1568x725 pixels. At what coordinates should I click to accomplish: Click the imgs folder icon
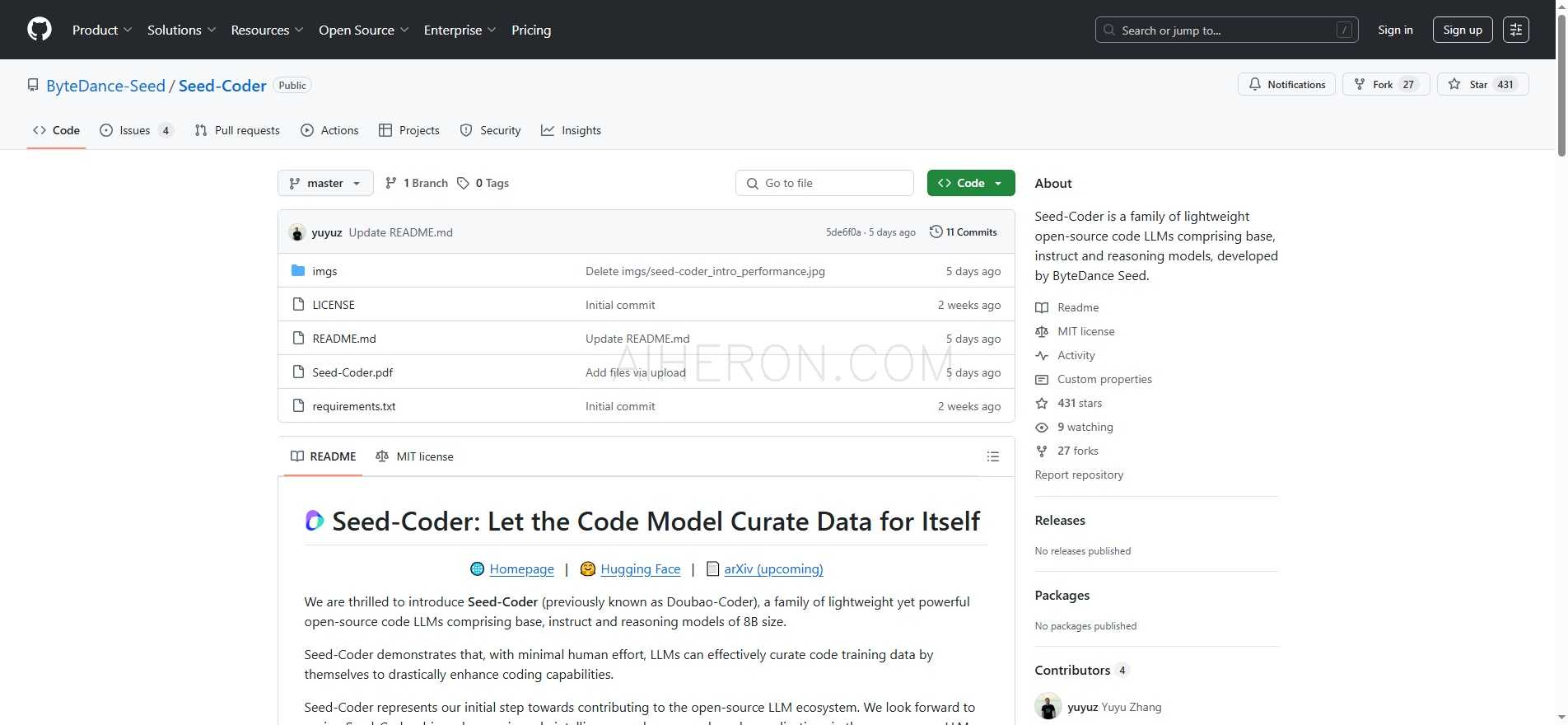pyautogui.click(x=298, y=270)
